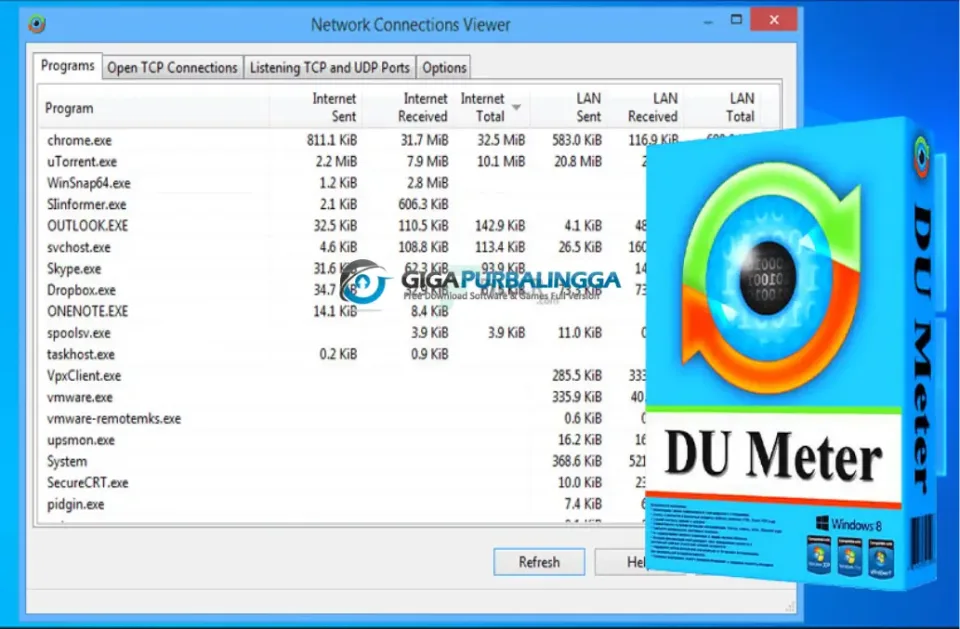Click chrome.exe Internet Total 32.5 MiB

(501, 140)
